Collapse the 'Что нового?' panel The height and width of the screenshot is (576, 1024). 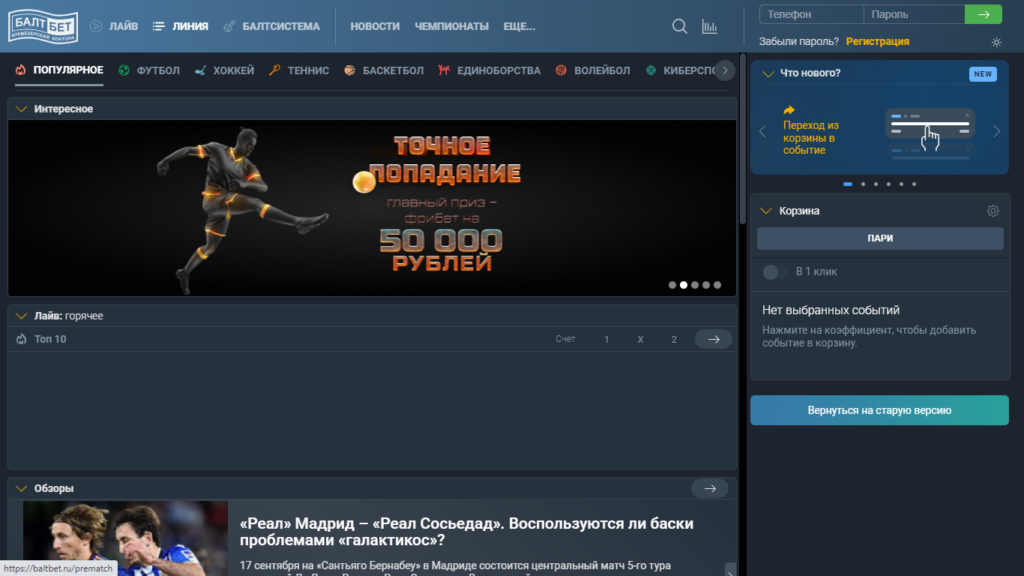coord(768,73)
